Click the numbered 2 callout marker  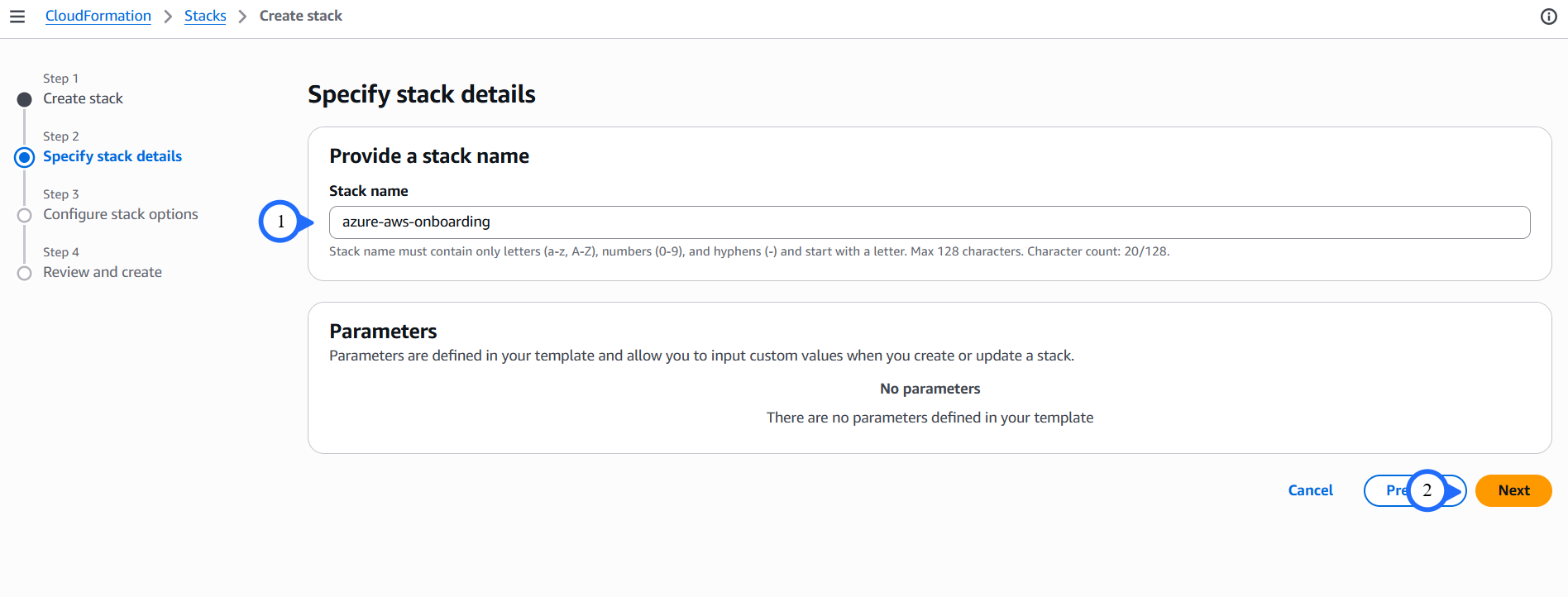pyautogui.click(x=1428, y=490)
